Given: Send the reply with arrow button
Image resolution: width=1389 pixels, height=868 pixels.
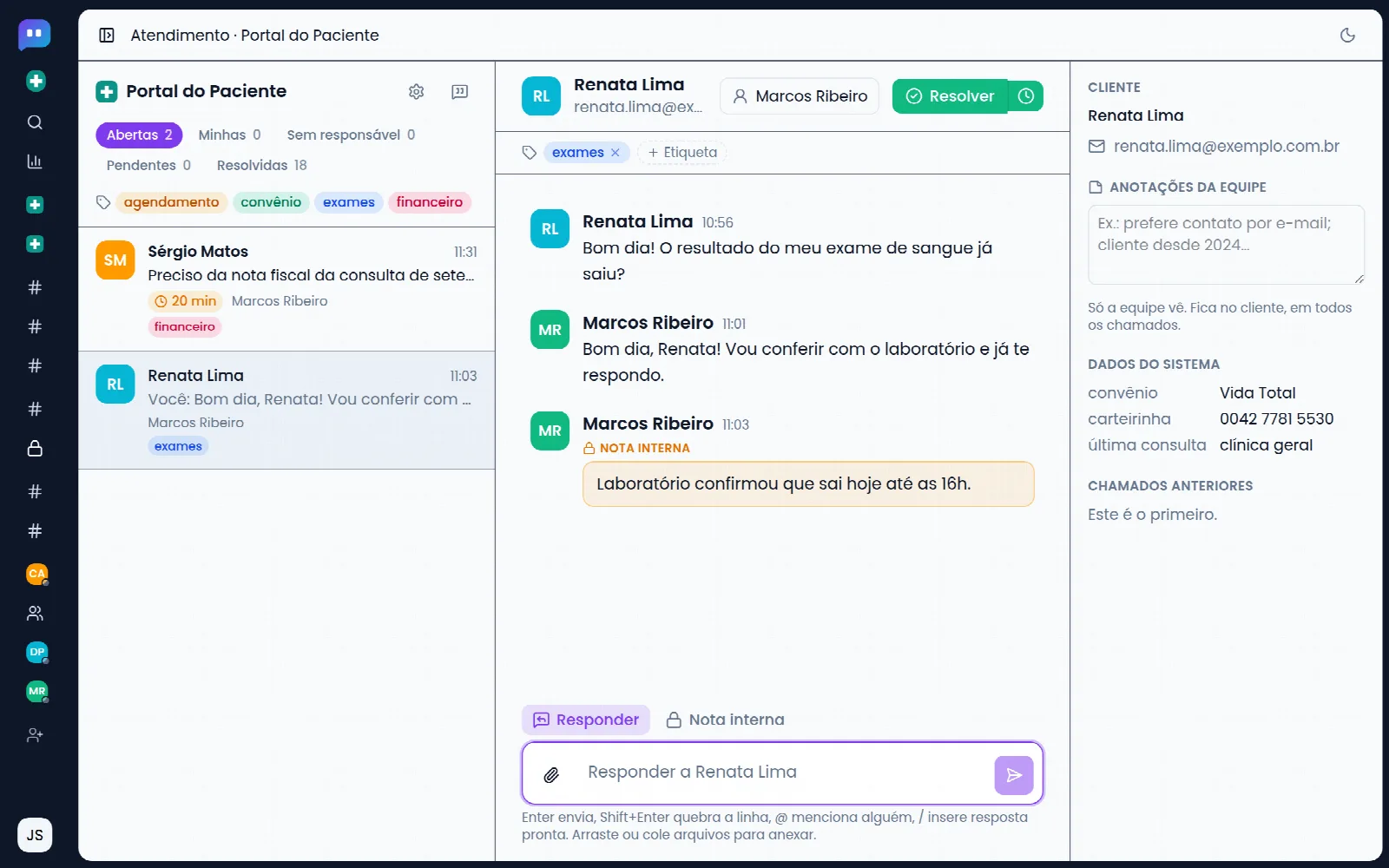Looking at the screenshot, I should pos(1014,775).
